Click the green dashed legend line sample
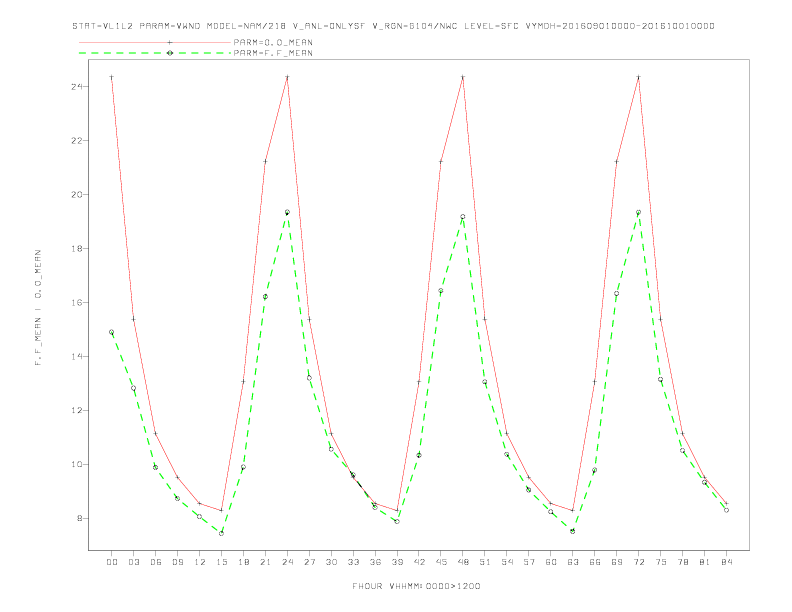792x612 pixels. (155, 53)
